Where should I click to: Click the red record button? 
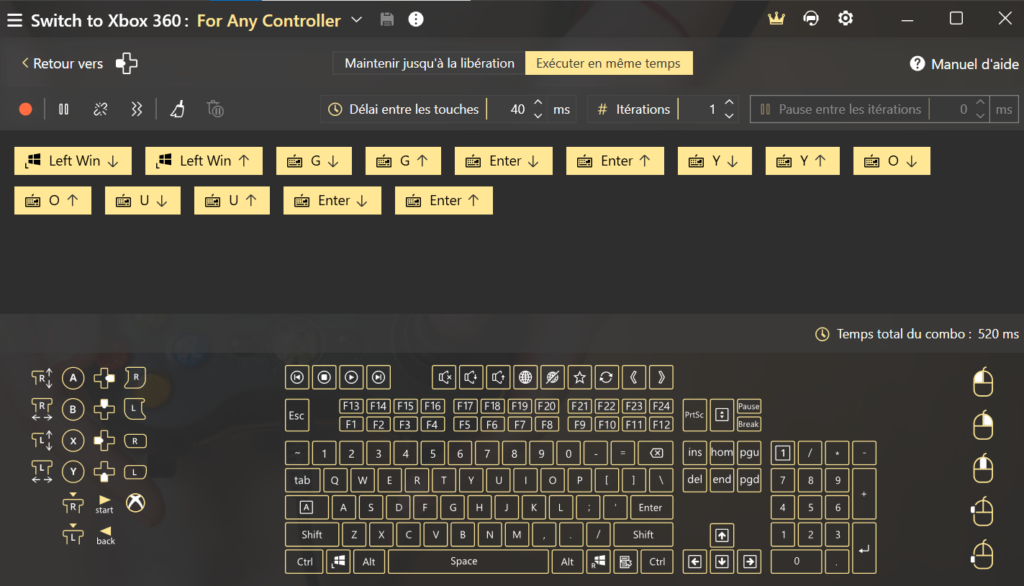[26, 109]
